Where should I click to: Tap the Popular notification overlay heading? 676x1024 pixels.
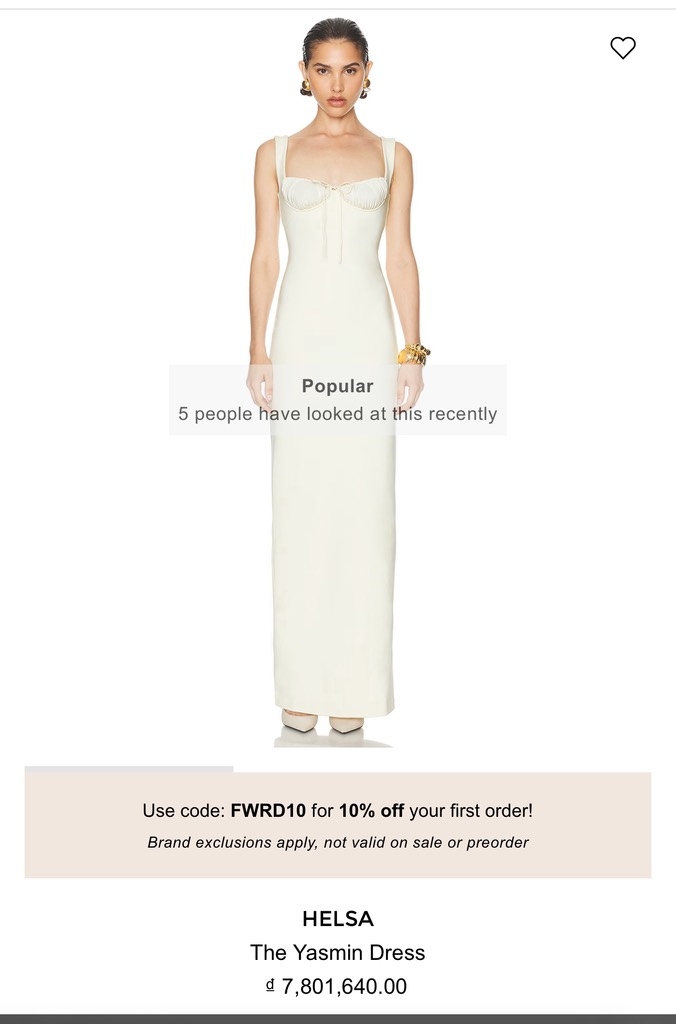tap(338, 386)
